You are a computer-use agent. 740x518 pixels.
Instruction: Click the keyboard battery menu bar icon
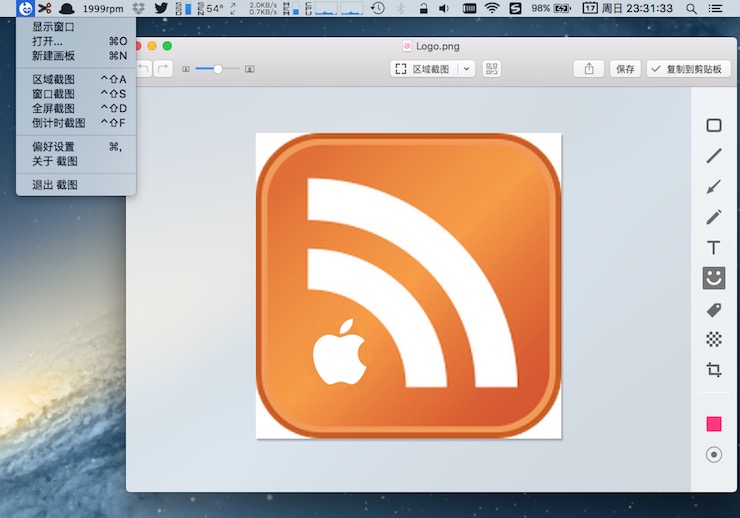pyautogui.click(x=469, y=8)
